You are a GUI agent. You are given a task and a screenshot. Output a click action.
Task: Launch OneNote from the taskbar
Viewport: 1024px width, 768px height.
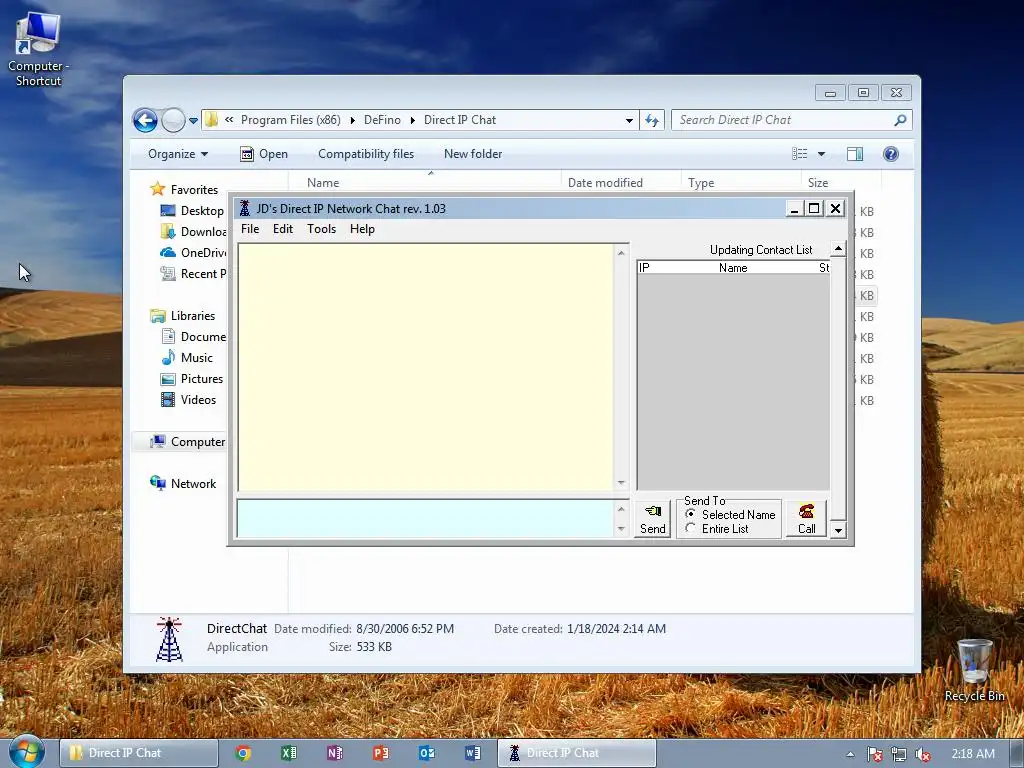(x=334, y=753)
